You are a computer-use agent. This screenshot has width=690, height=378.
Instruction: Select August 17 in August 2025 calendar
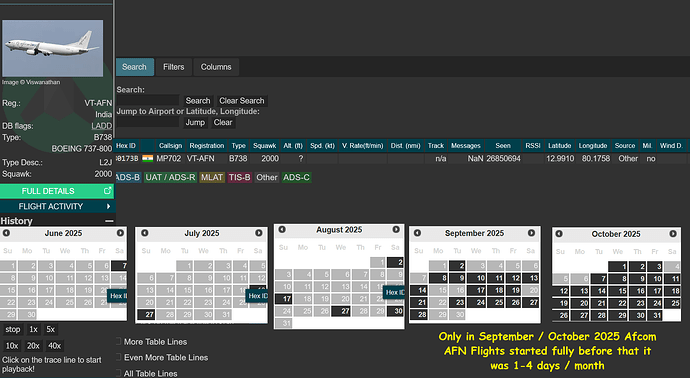pyautogui.click(x=283, y=299)
